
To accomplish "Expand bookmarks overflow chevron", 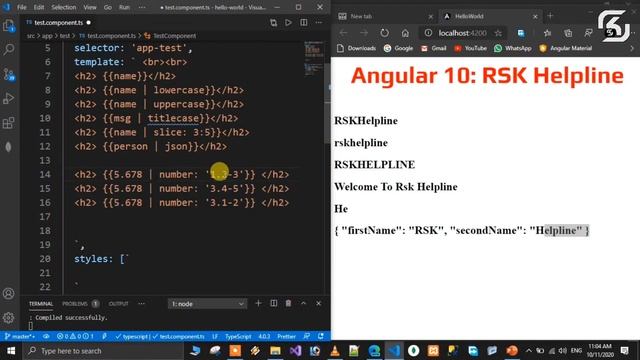I will (632, 48).
